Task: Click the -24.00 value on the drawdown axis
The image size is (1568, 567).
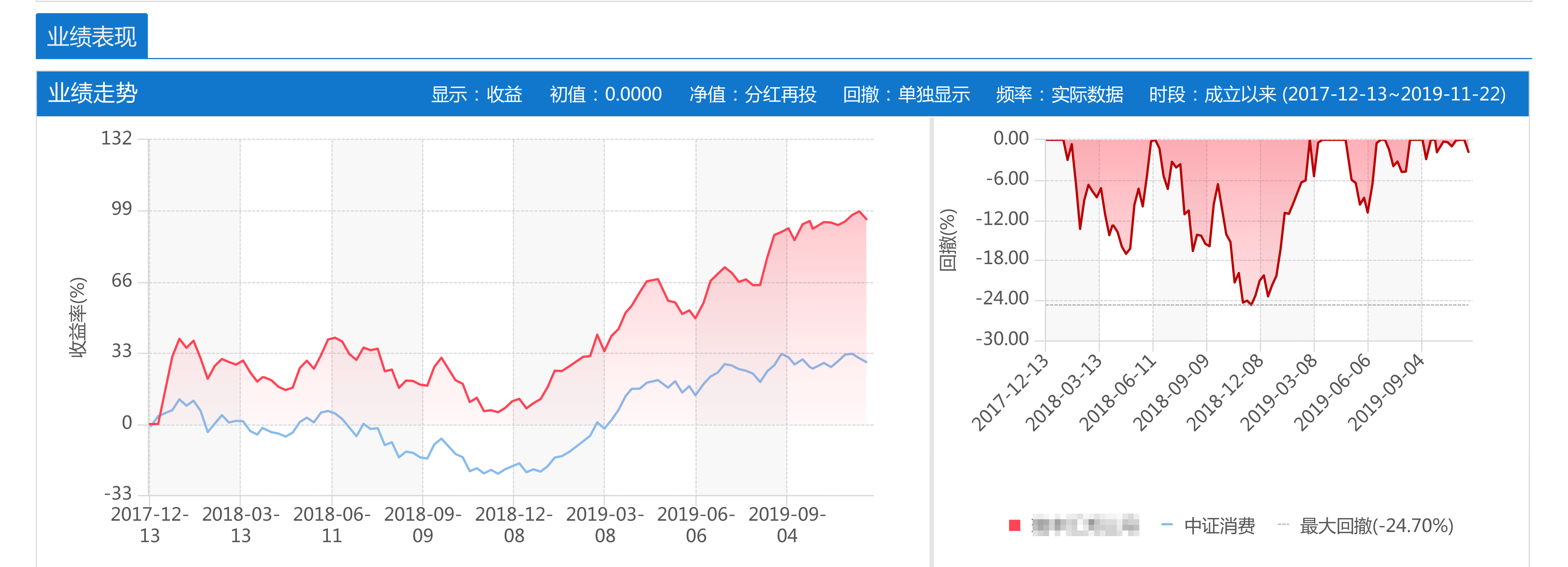Action: coord(1002,298)
